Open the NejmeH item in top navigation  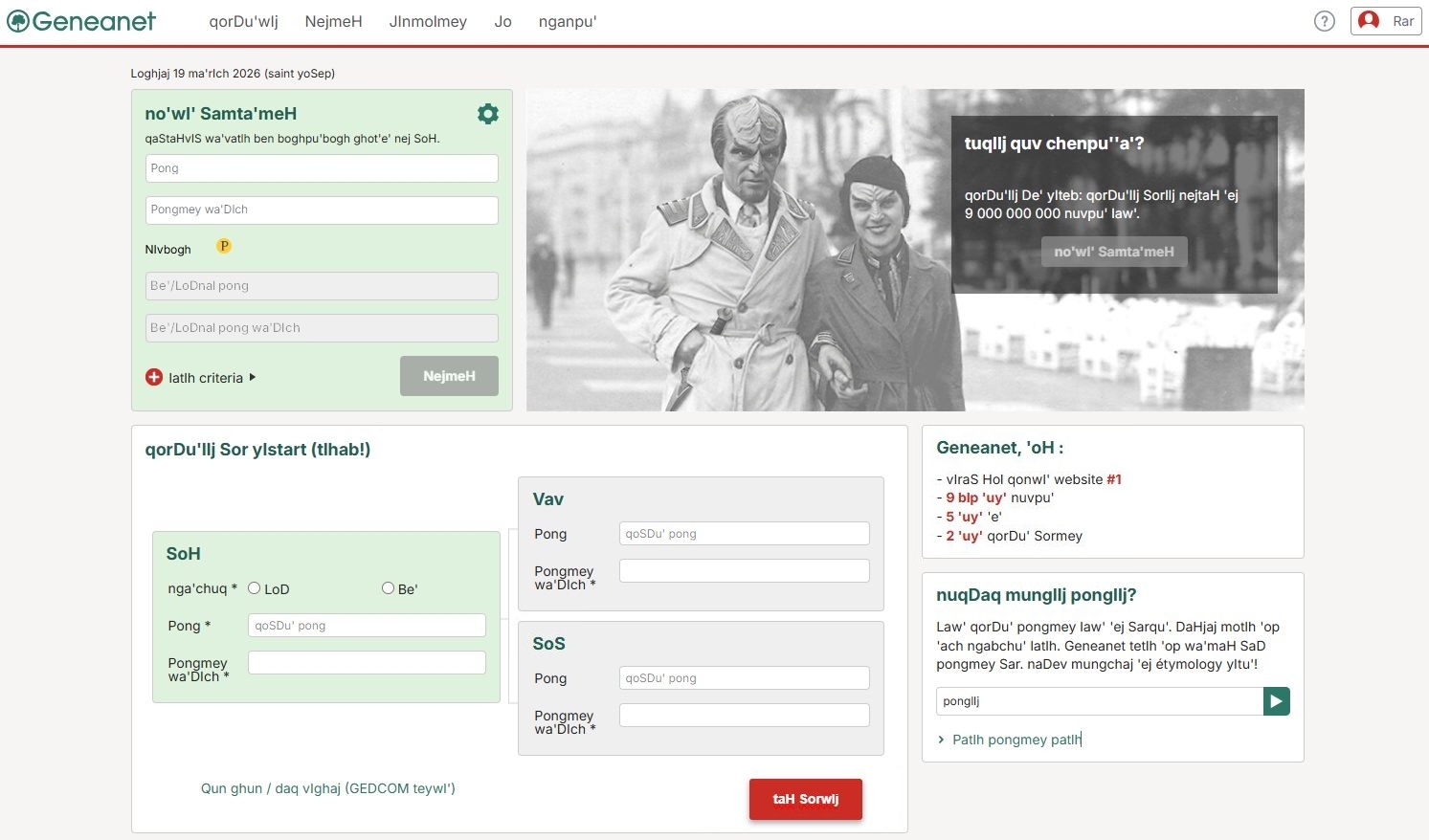[x=333, y=20]
